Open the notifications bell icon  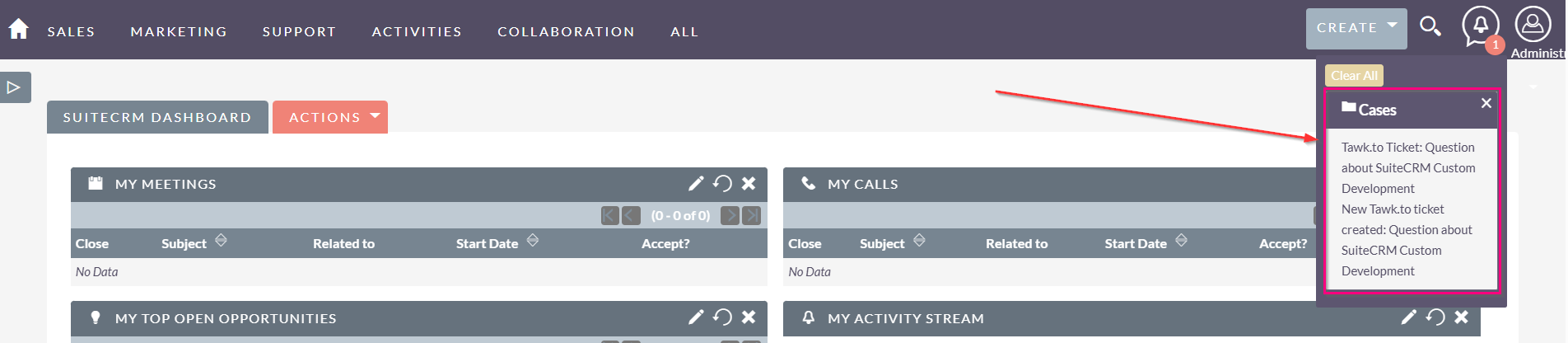pyautogui.click(x=1480, y=26)
